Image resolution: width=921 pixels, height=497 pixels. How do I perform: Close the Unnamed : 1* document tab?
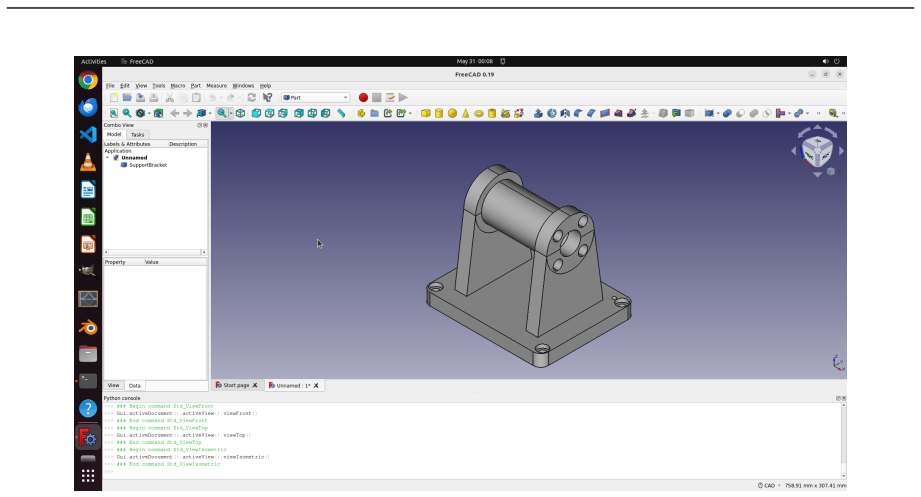coord(316,385)
